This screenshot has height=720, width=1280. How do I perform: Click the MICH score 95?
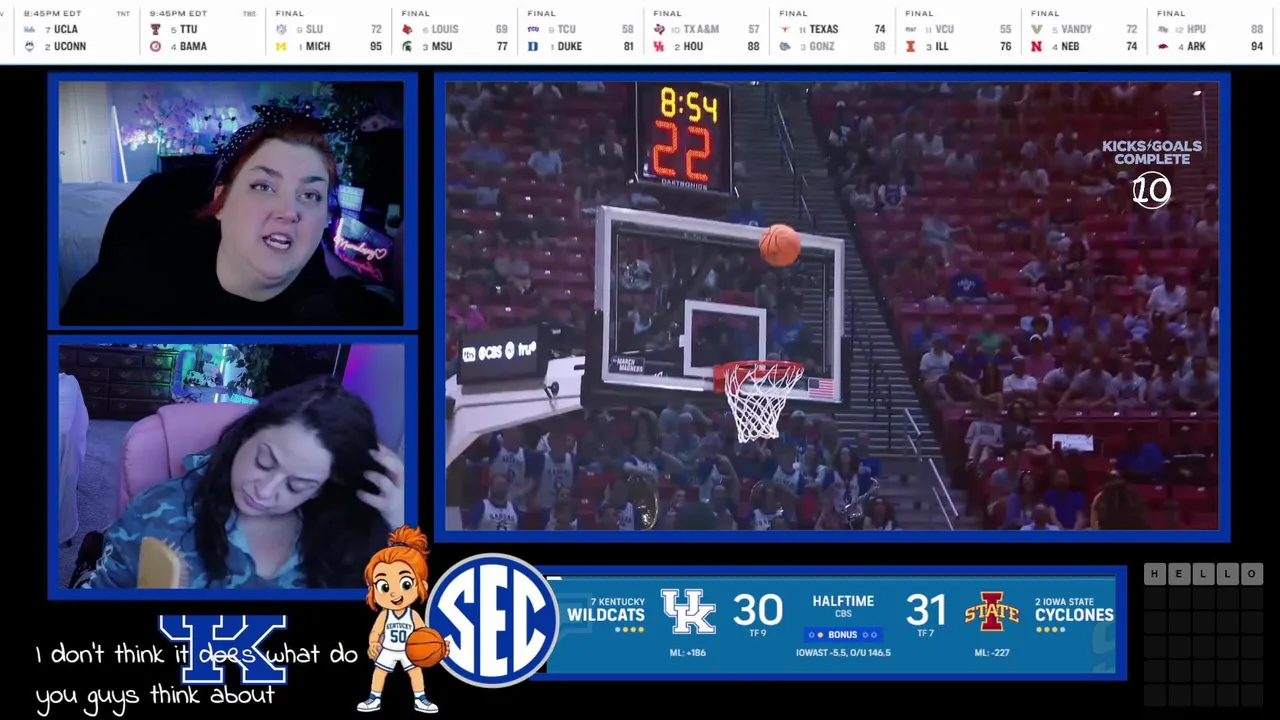[x=375, y=47]
